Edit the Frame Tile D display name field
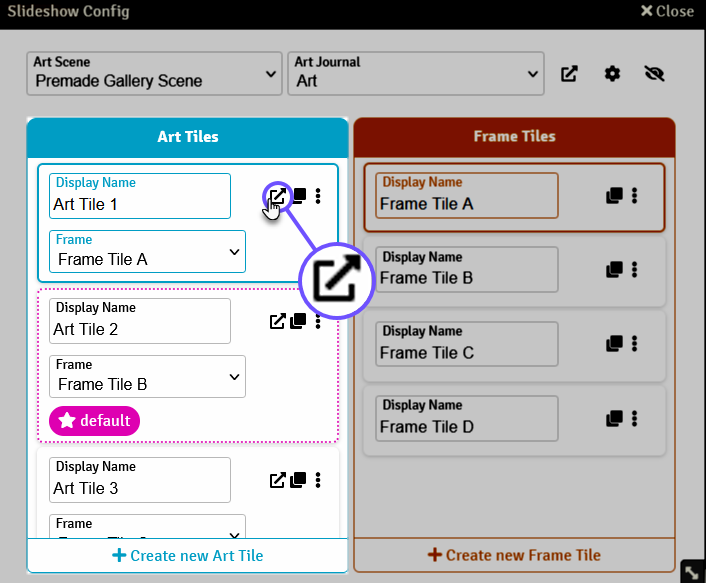The height and width of the screenshot is (583, 706). pos(467,418)
